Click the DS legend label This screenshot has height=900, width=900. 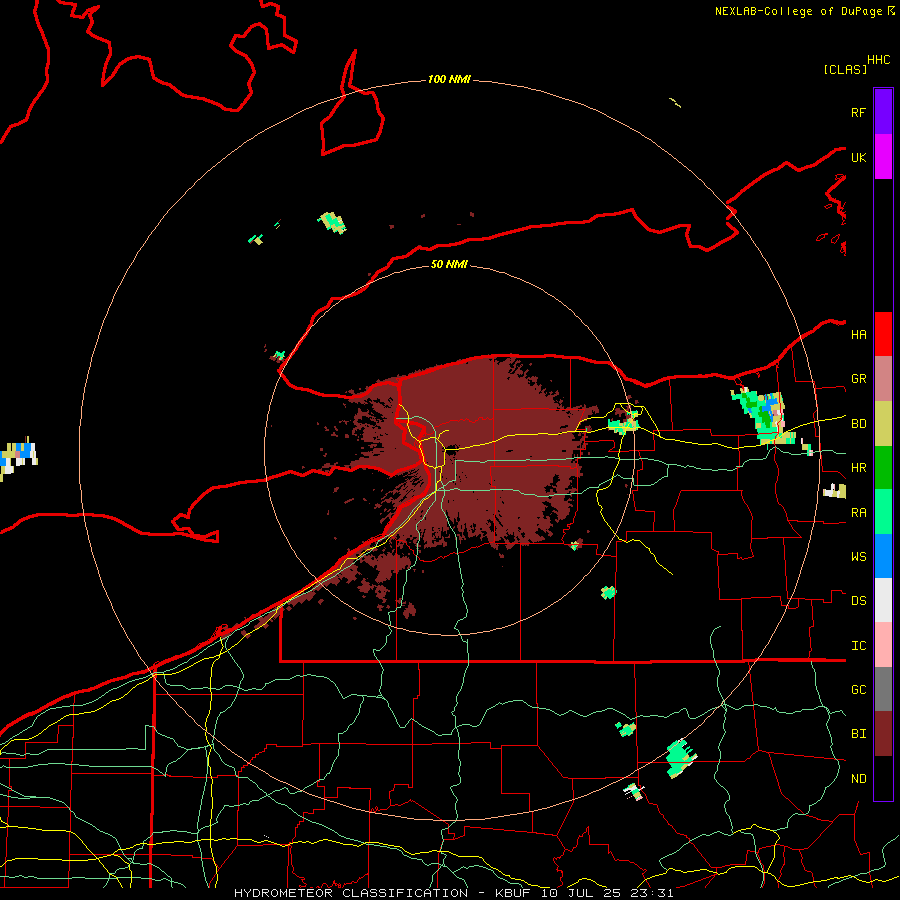point(858,600)
